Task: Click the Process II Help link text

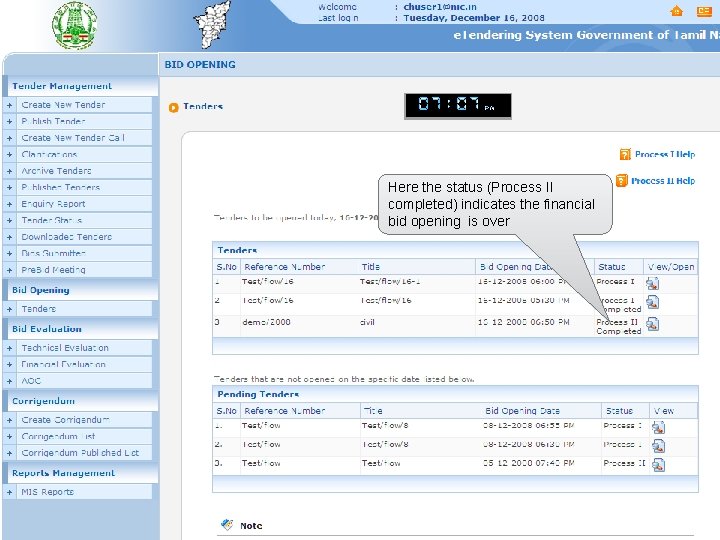Action: click(x=663, y=181)
